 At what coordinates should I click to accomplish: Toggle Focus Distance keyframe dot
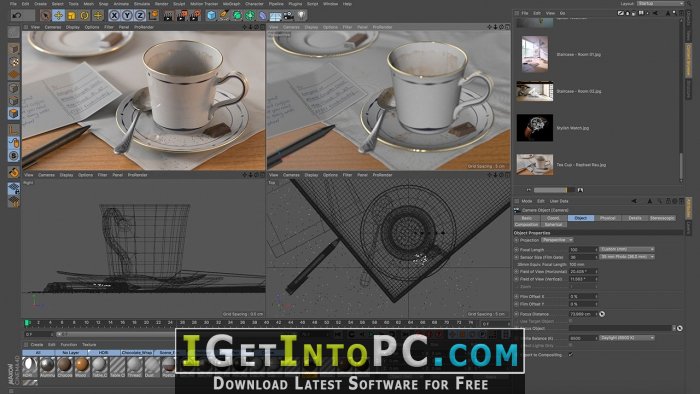pyautogui.click(x=517, y=314)
